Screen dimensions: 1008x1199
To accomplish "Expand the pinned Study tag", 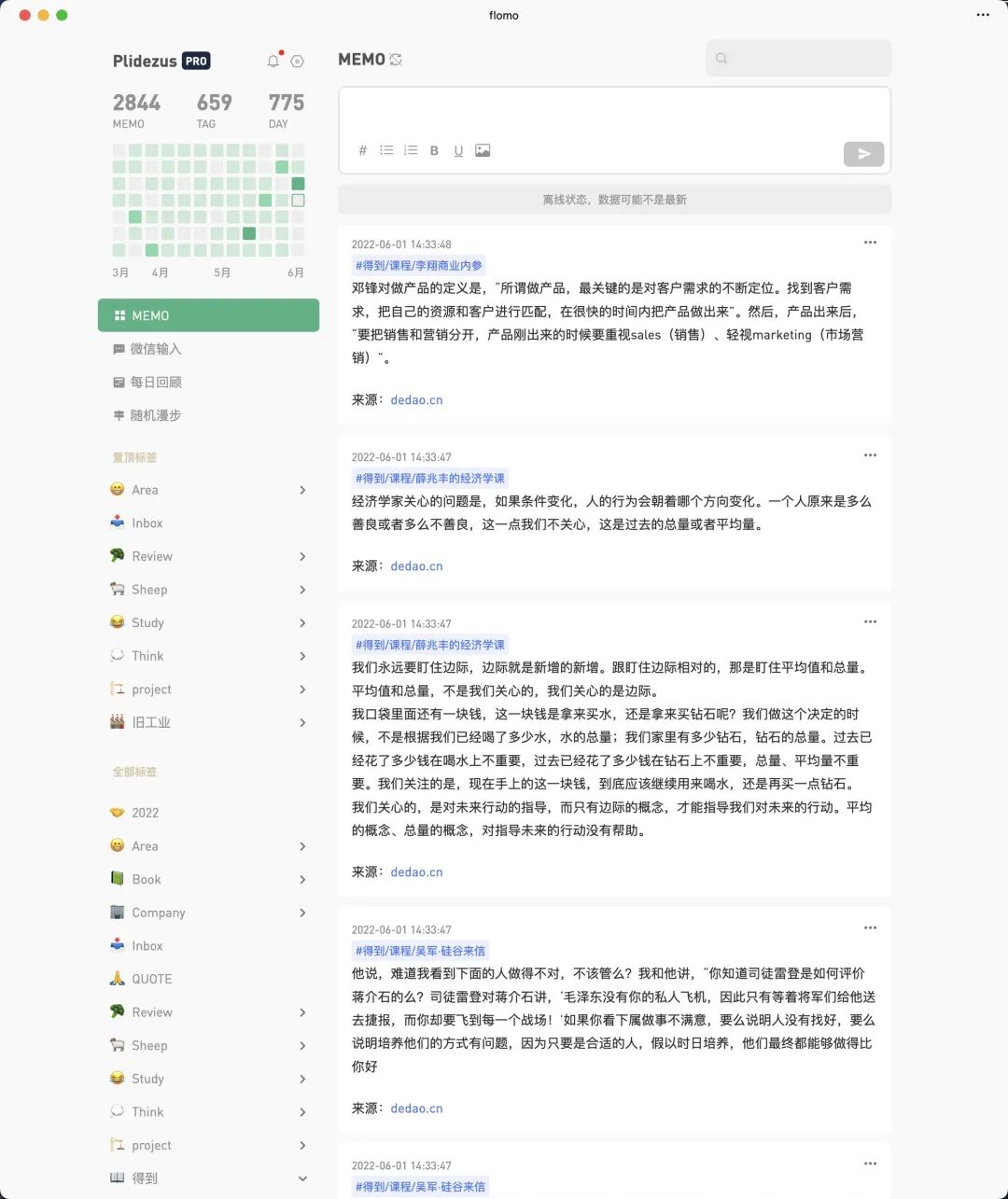I will (x=302, y=622).
